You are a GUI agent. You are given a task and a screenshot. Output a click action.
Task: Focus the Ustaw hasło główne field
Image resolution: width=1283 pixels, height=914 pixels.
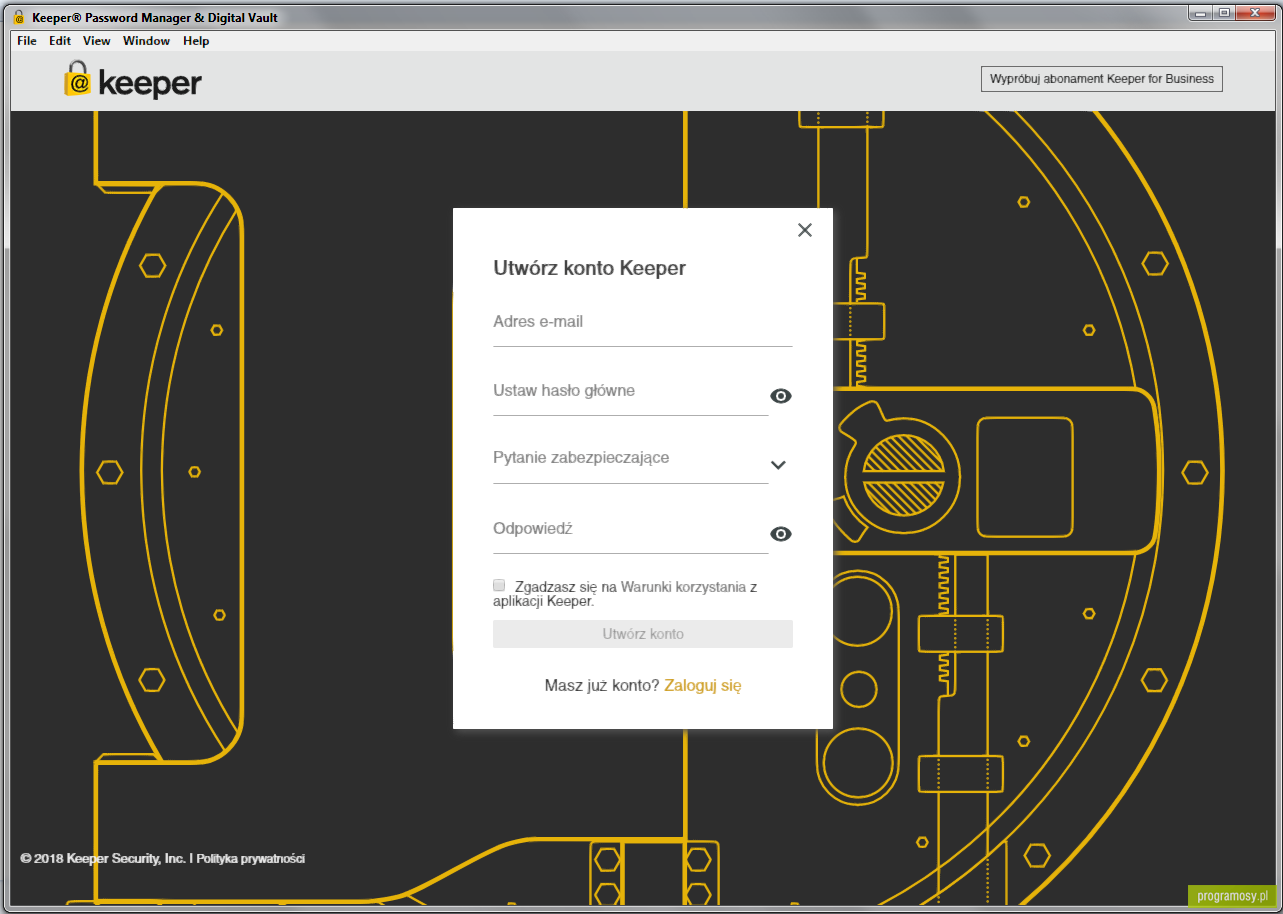coord(631,395)
